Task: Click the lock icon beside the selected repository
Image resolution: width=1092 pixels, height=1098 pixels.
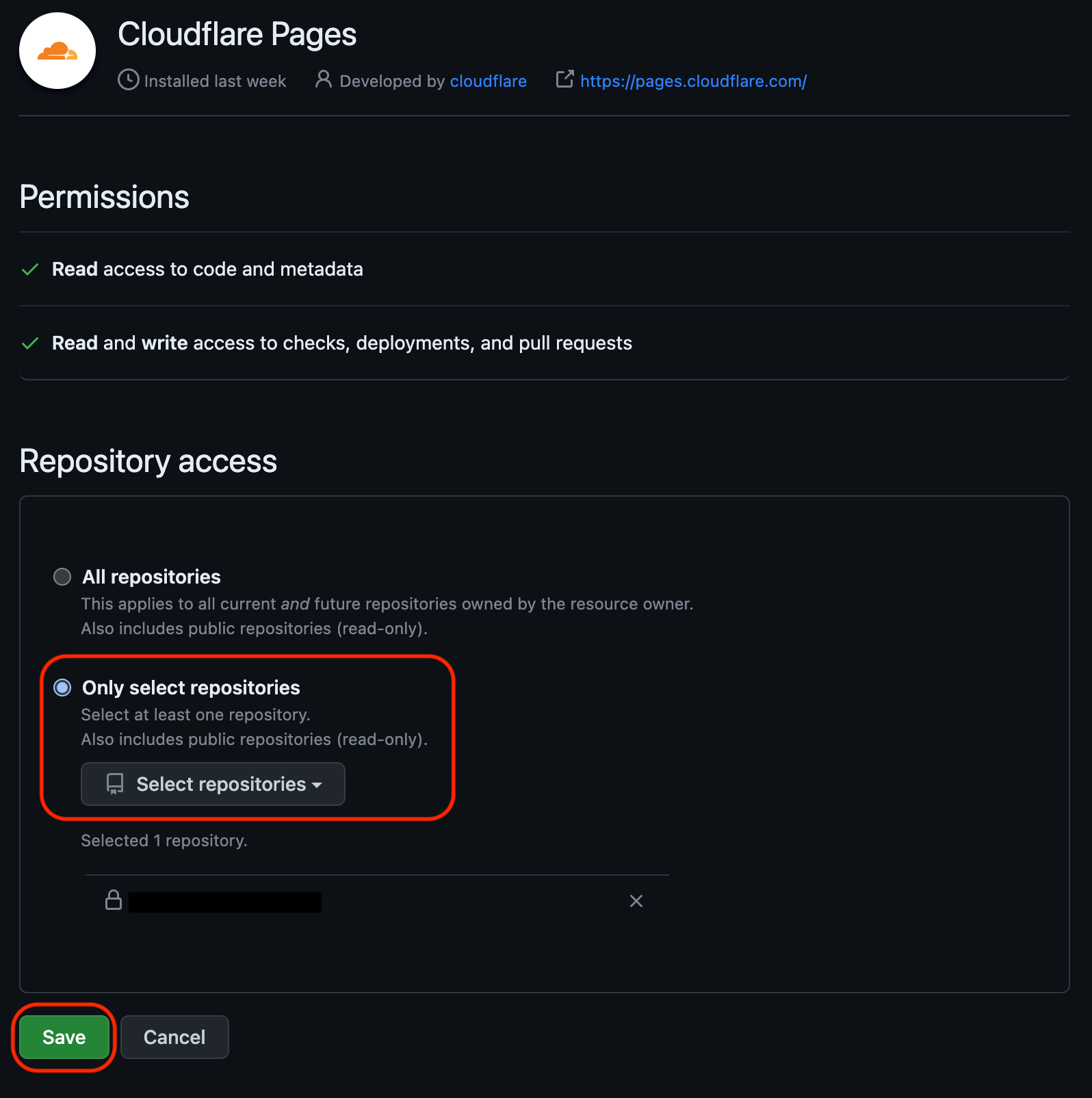Action: (114, 901)
